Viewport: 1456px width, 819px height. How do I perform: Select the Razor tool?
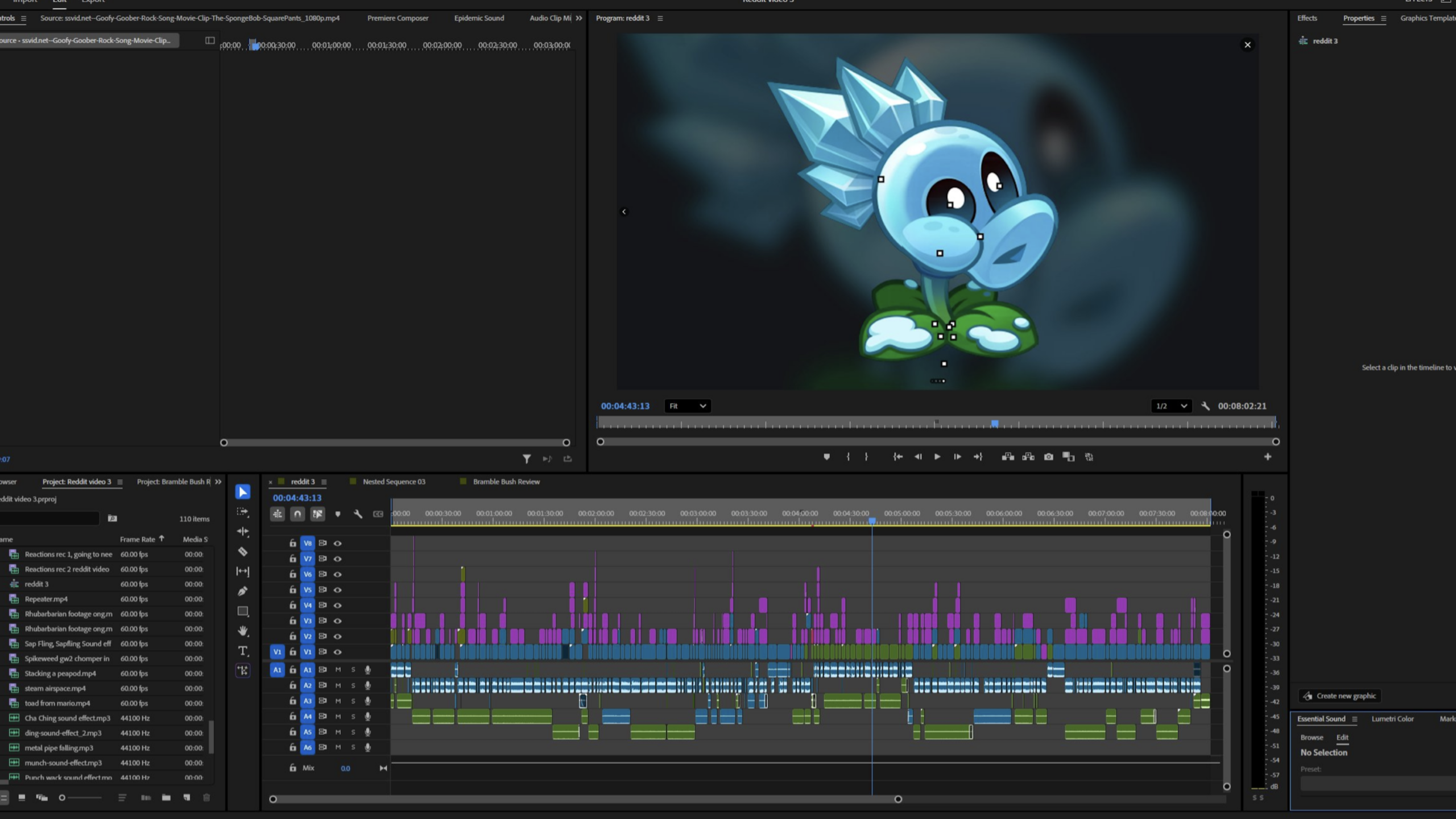[x=243, y=551]
